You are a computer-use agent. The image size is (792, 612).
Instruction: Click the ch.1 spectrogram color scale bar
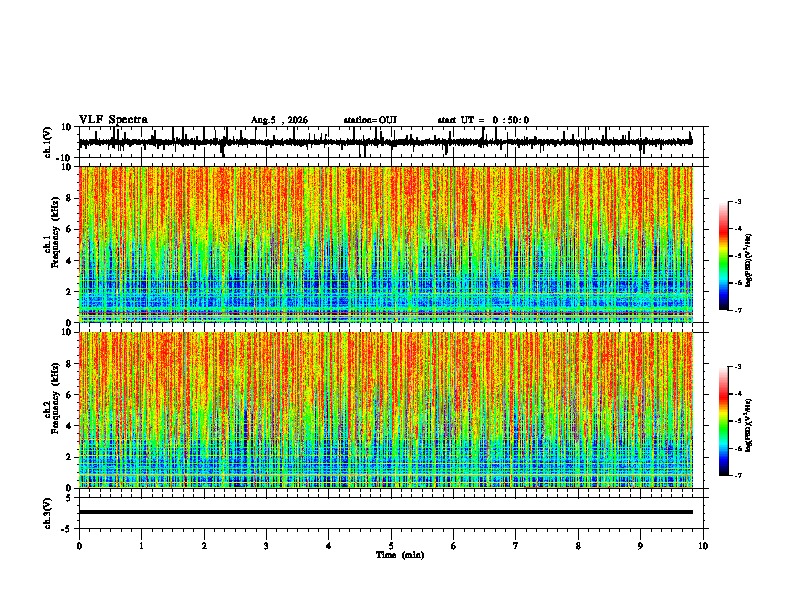coord(723,256)
